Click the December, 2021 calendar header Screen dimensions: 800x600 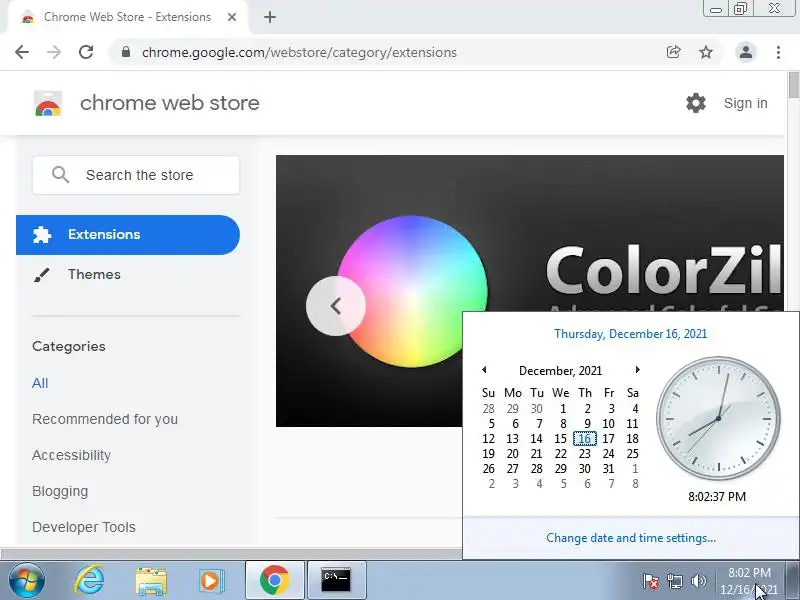(x=560, y=371)
